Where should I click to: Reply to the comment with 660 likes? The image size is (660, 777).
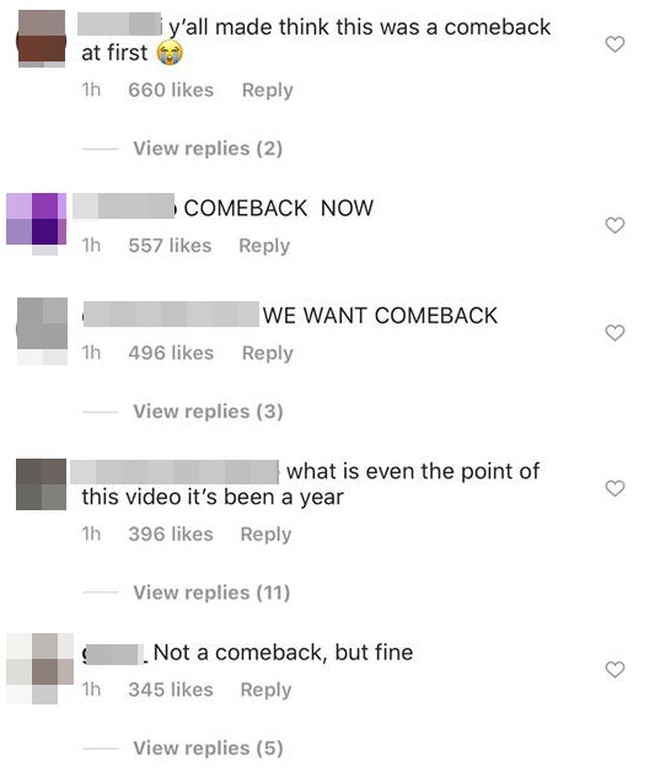[268, 90]
